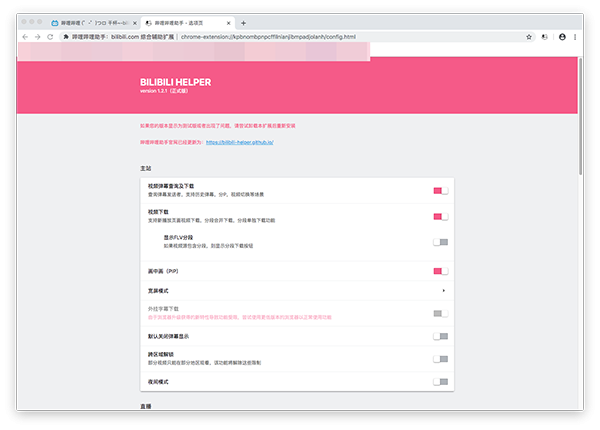
Task: Click the version 1.2.1 text
Action: coord(164,91)
